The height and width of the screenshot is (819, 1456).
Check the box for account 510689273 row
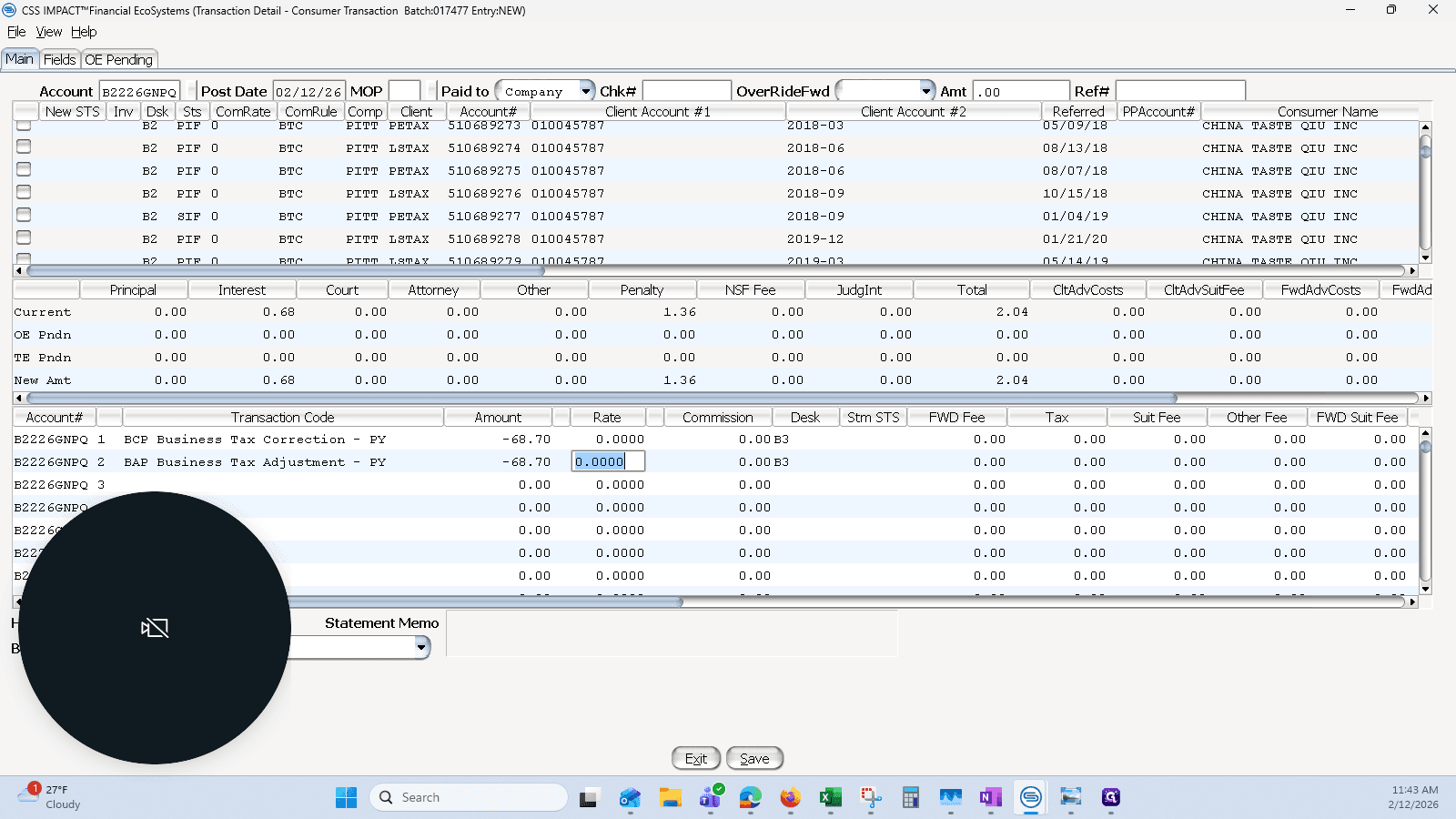coord(24,126)
